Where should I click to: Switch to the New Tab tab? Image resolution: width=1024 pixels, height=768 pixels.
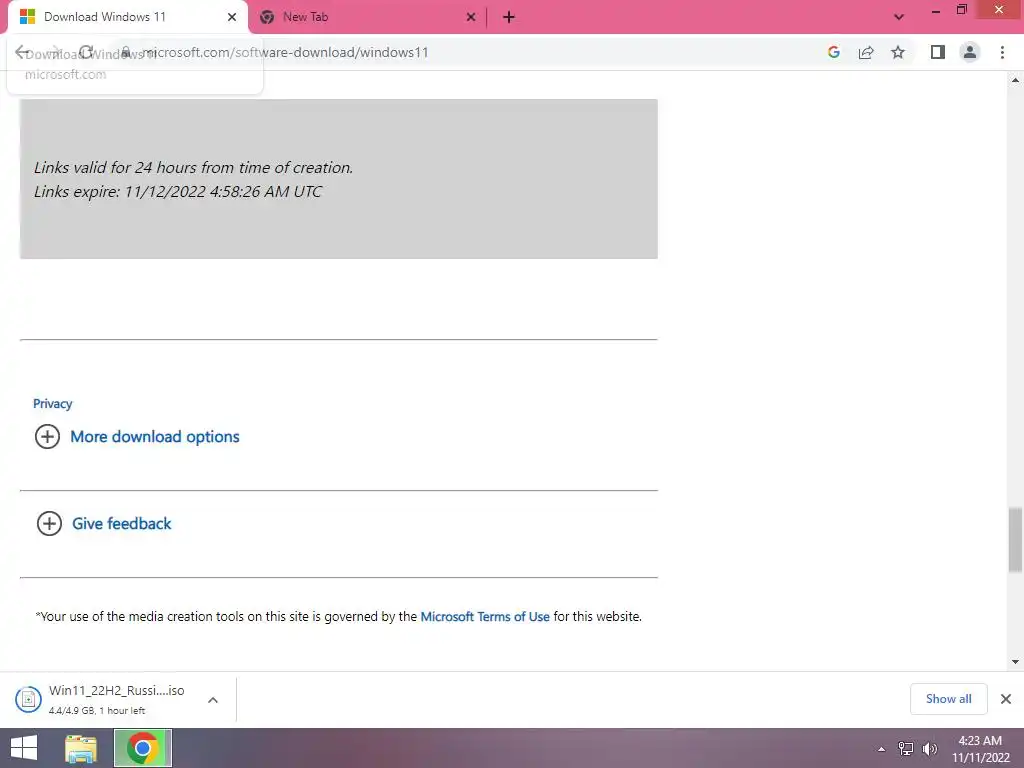pos(368,17)
